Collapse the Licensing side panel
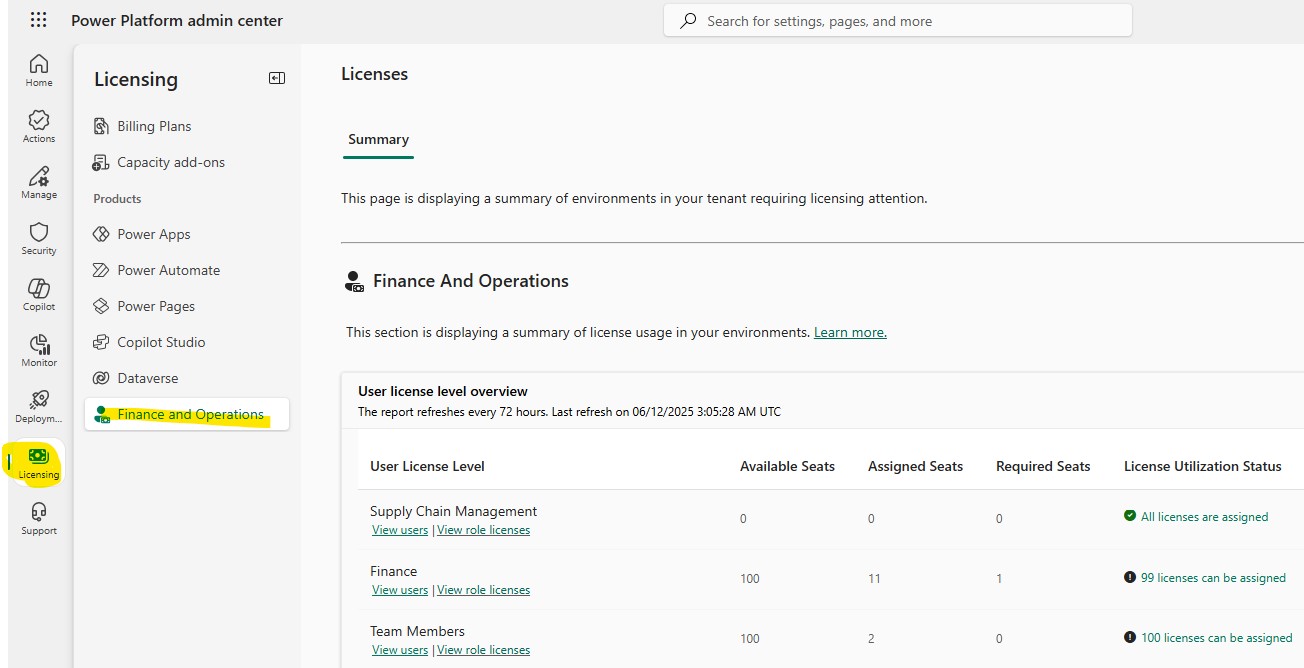This screenshot has height=668, width=1304. pos(277,78)
